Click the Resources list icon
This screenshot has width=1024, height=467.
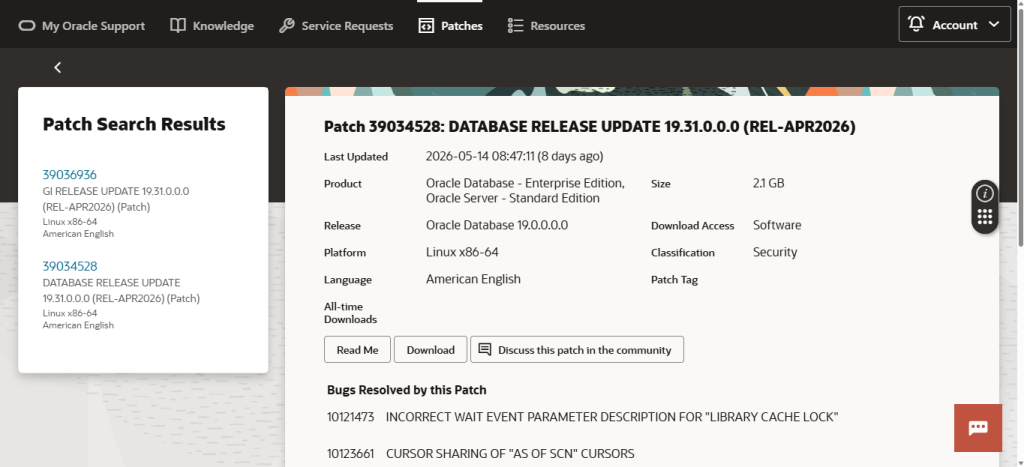pyautogui.click(x=516, y=25)
